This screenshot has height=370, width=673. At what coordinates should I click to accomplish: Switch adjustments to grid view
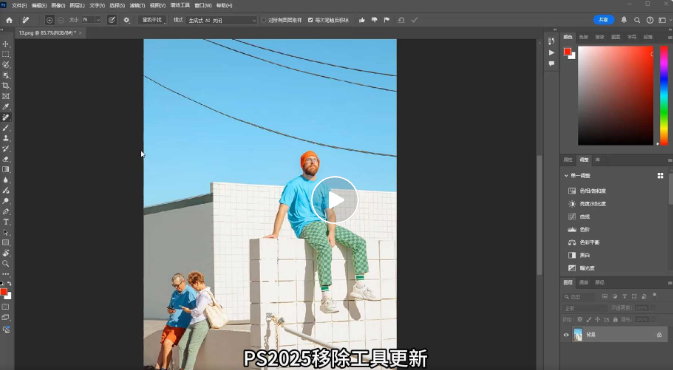pyautogui.click(x=660, y=176)
